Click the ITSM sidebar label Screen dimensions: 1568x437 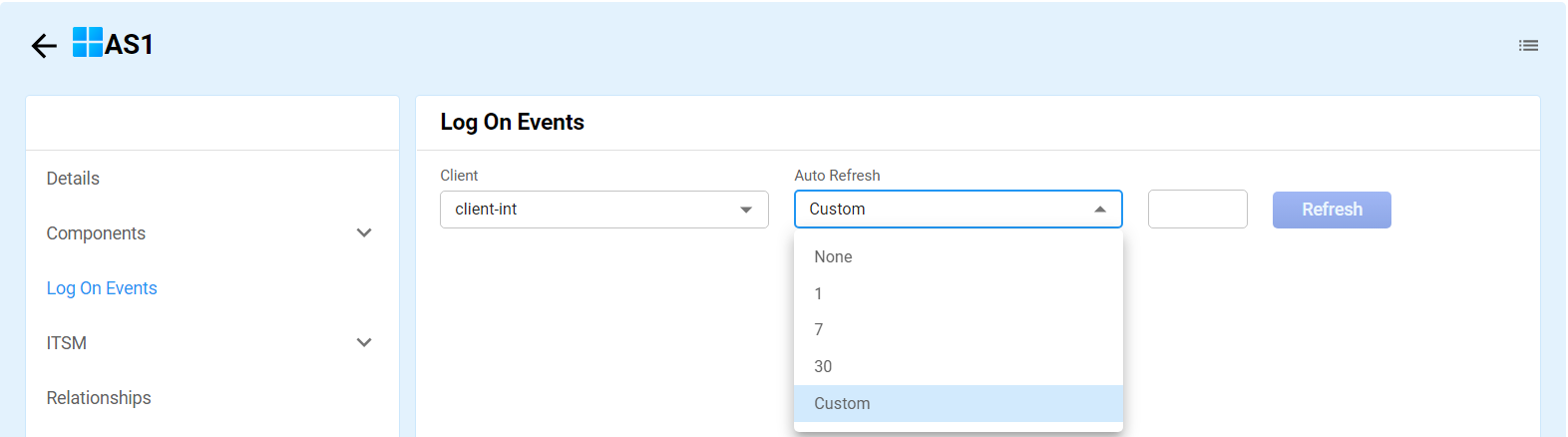point(67,343)
